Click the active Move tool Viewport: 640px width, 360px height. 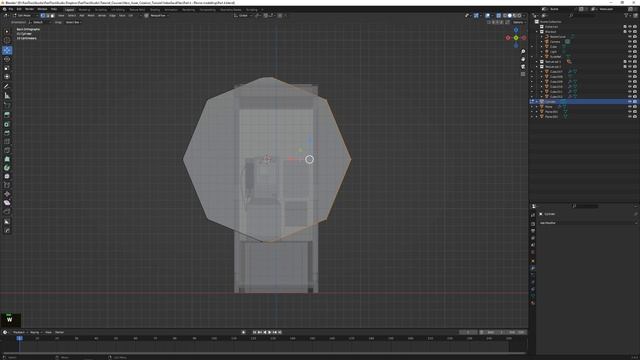point(7,50)
